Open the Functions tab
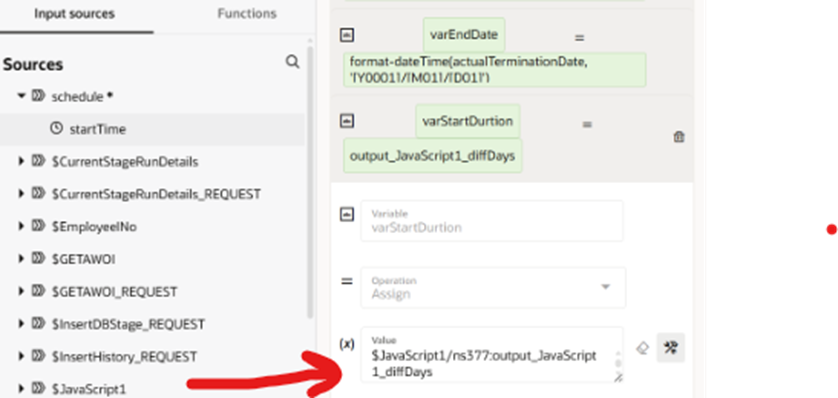 click(x=246, y=14)
